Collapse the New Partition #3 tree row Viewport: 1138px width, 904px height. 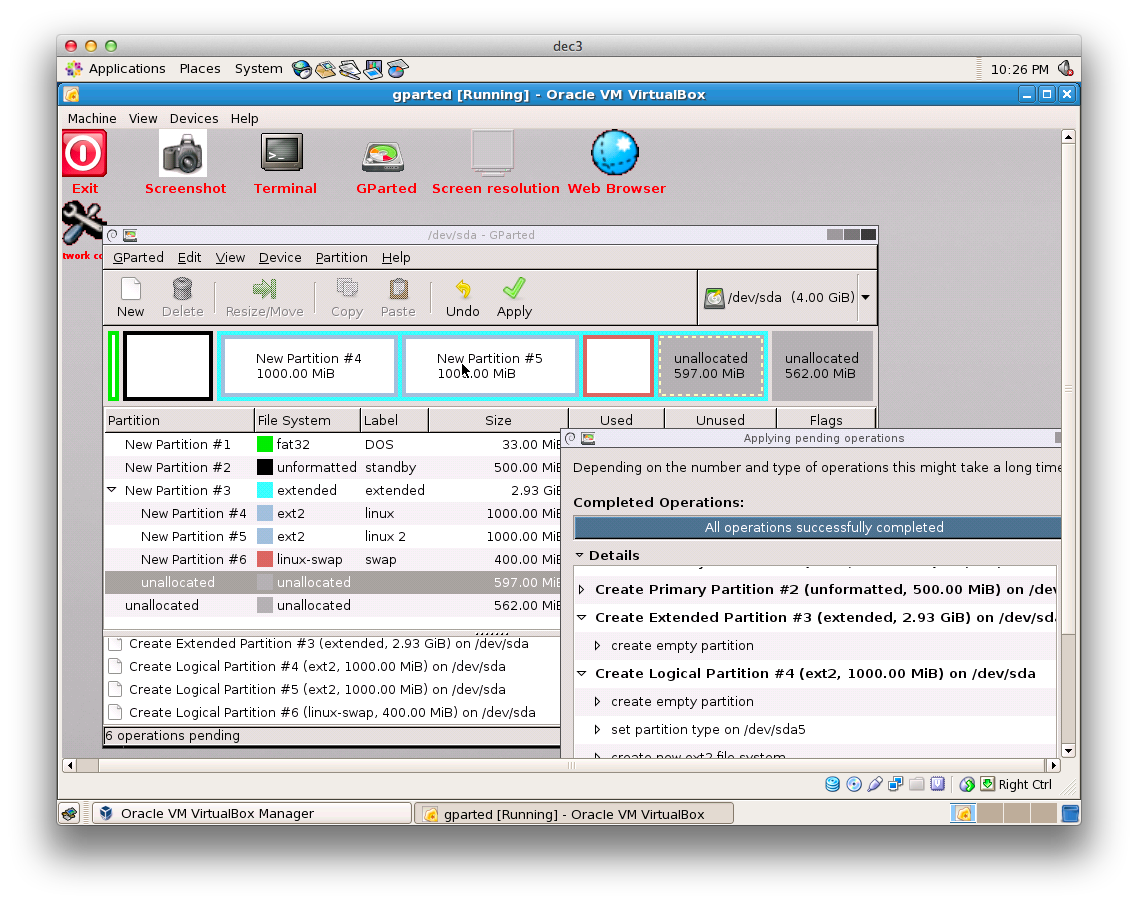tap(112, 490)
